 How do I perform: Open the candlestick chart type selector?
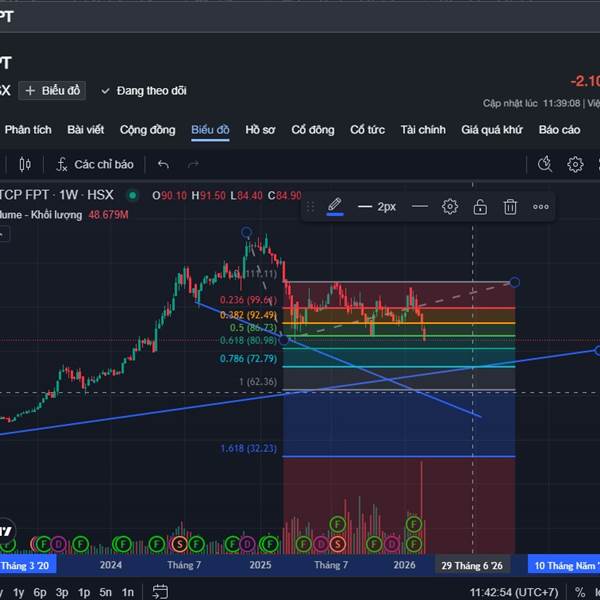(x=25, y=165)
